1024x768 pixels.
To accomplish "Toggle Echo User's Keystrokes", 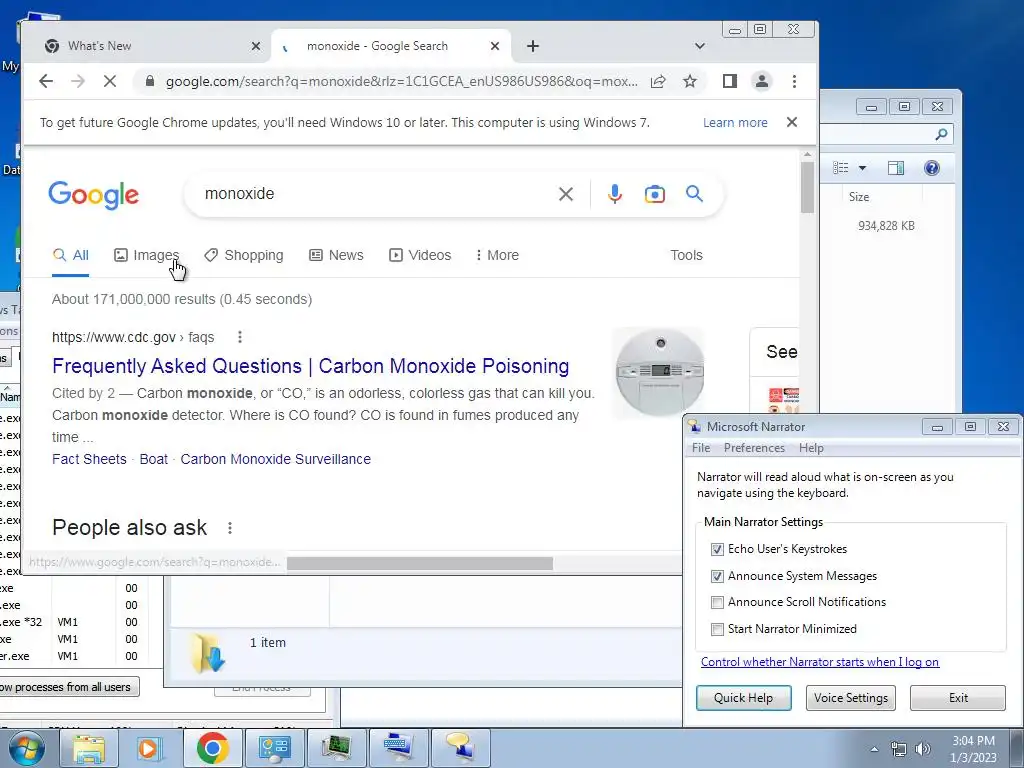I will click(x=717, y=549).
